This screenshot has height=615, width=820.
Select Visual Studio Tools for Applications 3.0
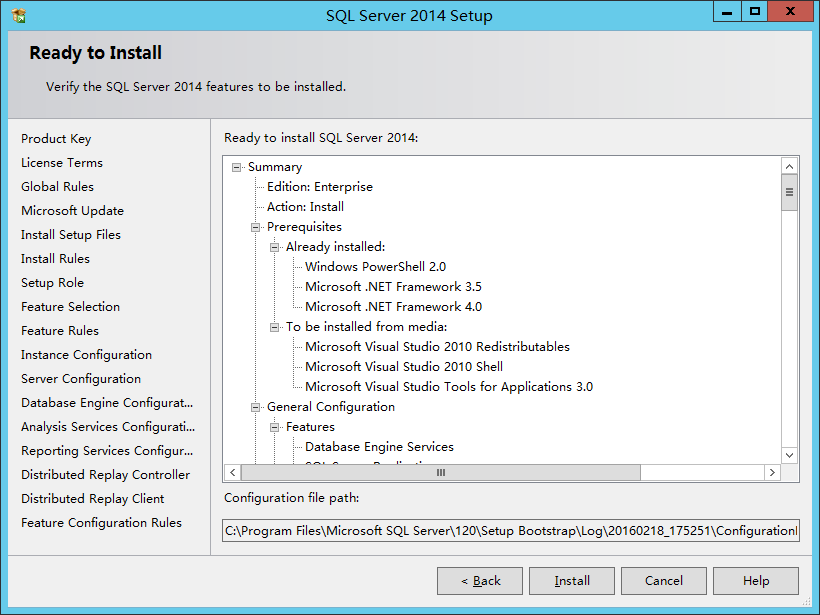coord(449,388)
